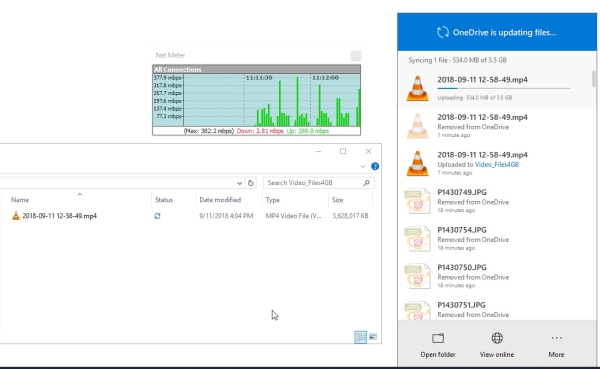The height and width of the screenshot is (369, 600).
Task: Click the upload progress bar of the mp4
Action: (504, 88)
